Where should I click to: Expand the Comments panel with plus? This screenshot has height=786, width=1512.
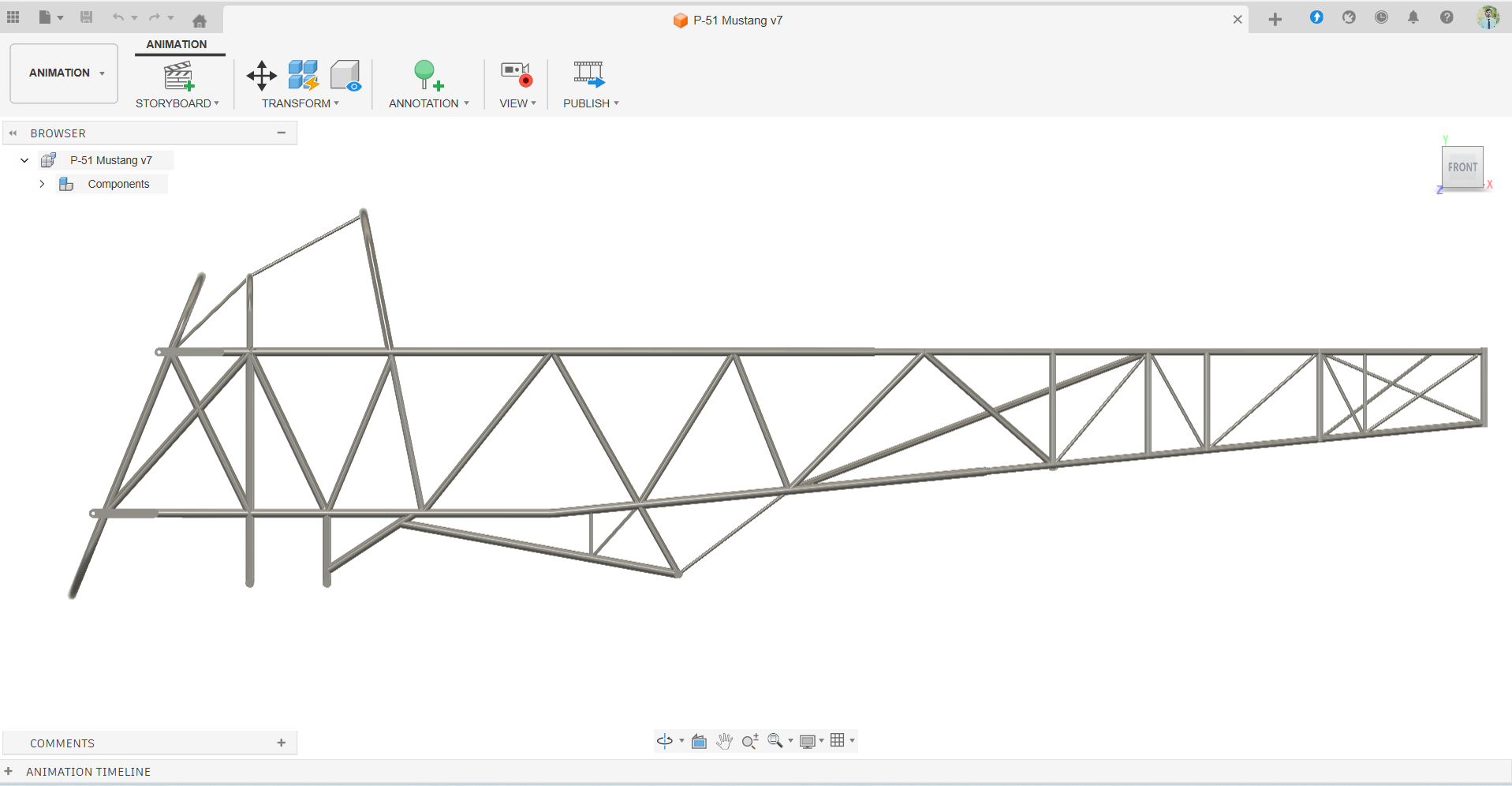pyautogui.click(x=282, y=743)
